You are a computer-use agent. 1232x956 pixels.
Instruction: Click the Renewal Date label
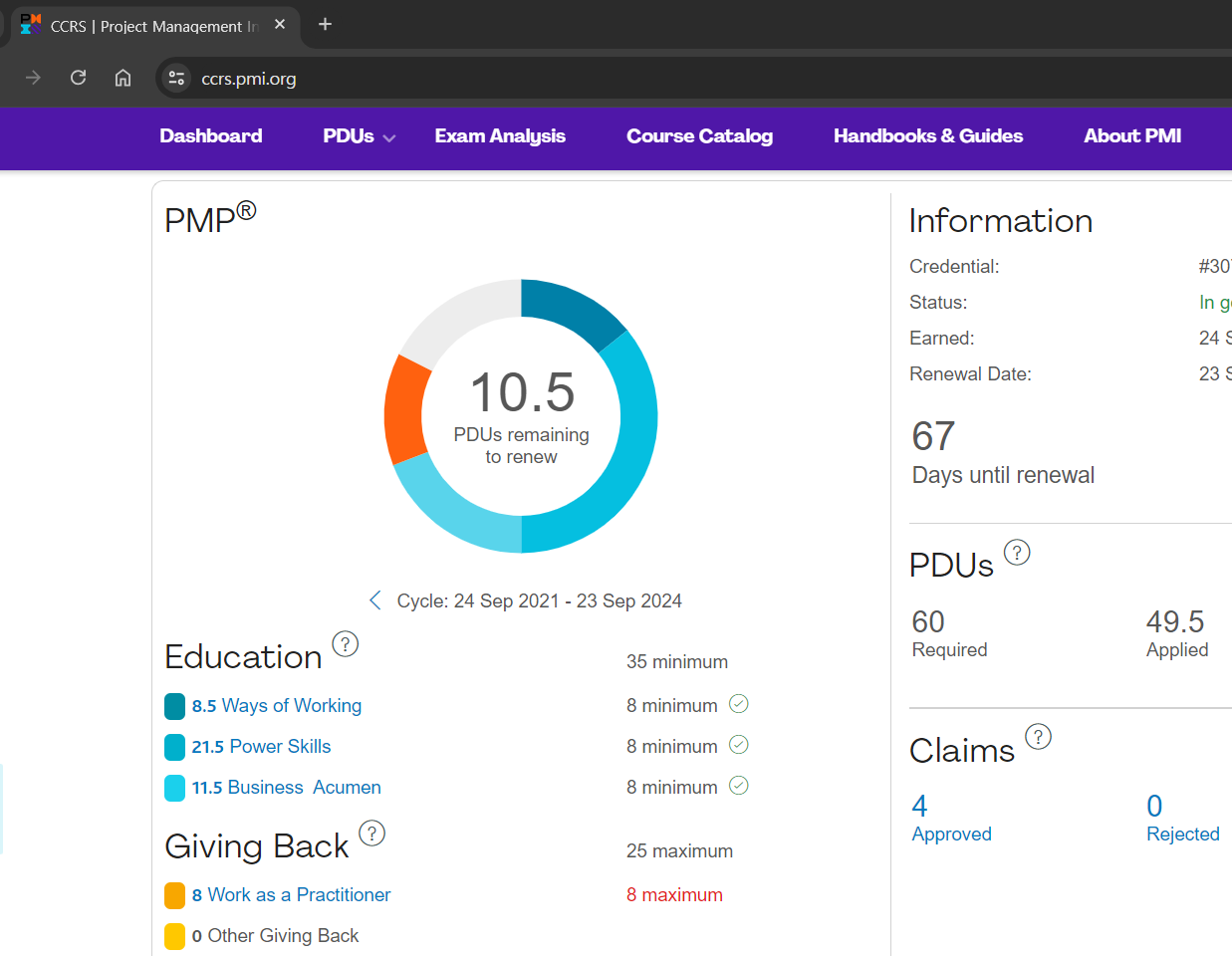970,374
